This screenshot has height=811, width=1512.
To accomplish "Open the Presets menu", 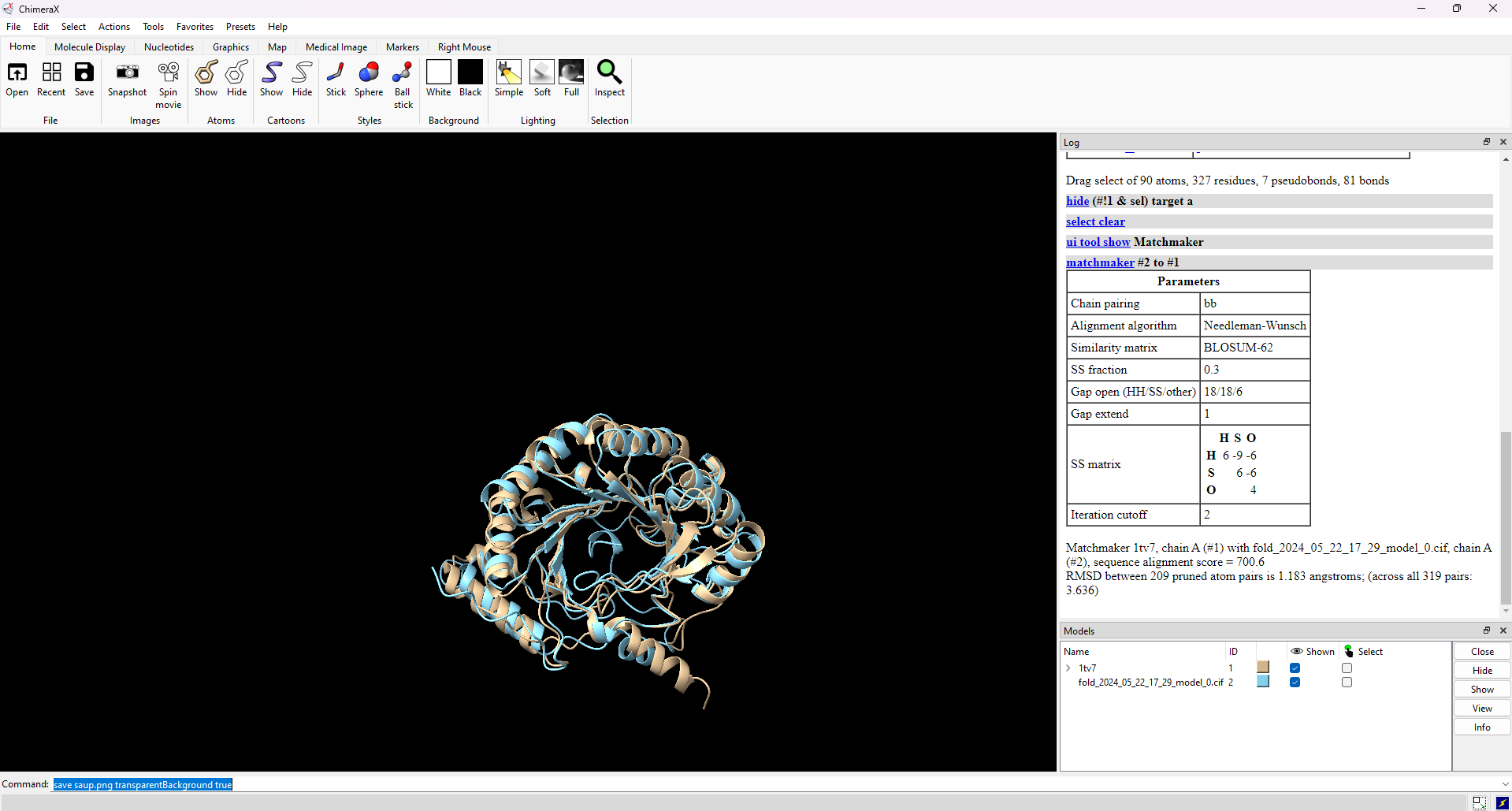I will [x=240, y=27].
